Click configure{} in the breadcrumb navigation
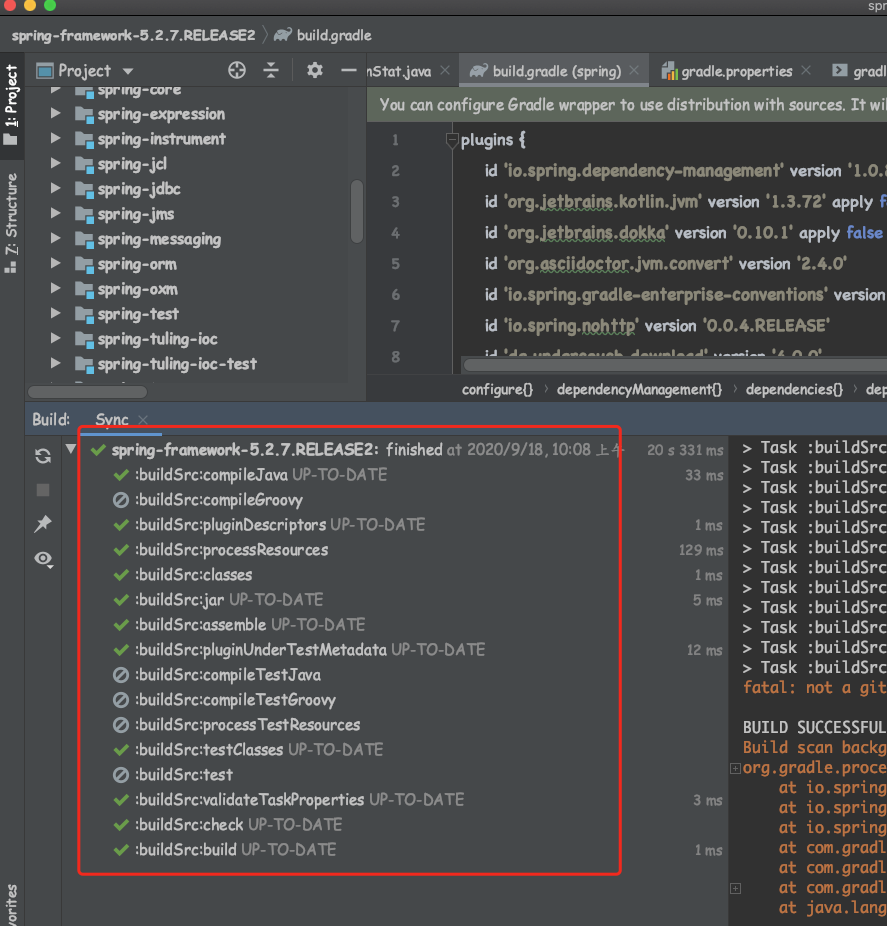887x926 pixels. [497, 391]
